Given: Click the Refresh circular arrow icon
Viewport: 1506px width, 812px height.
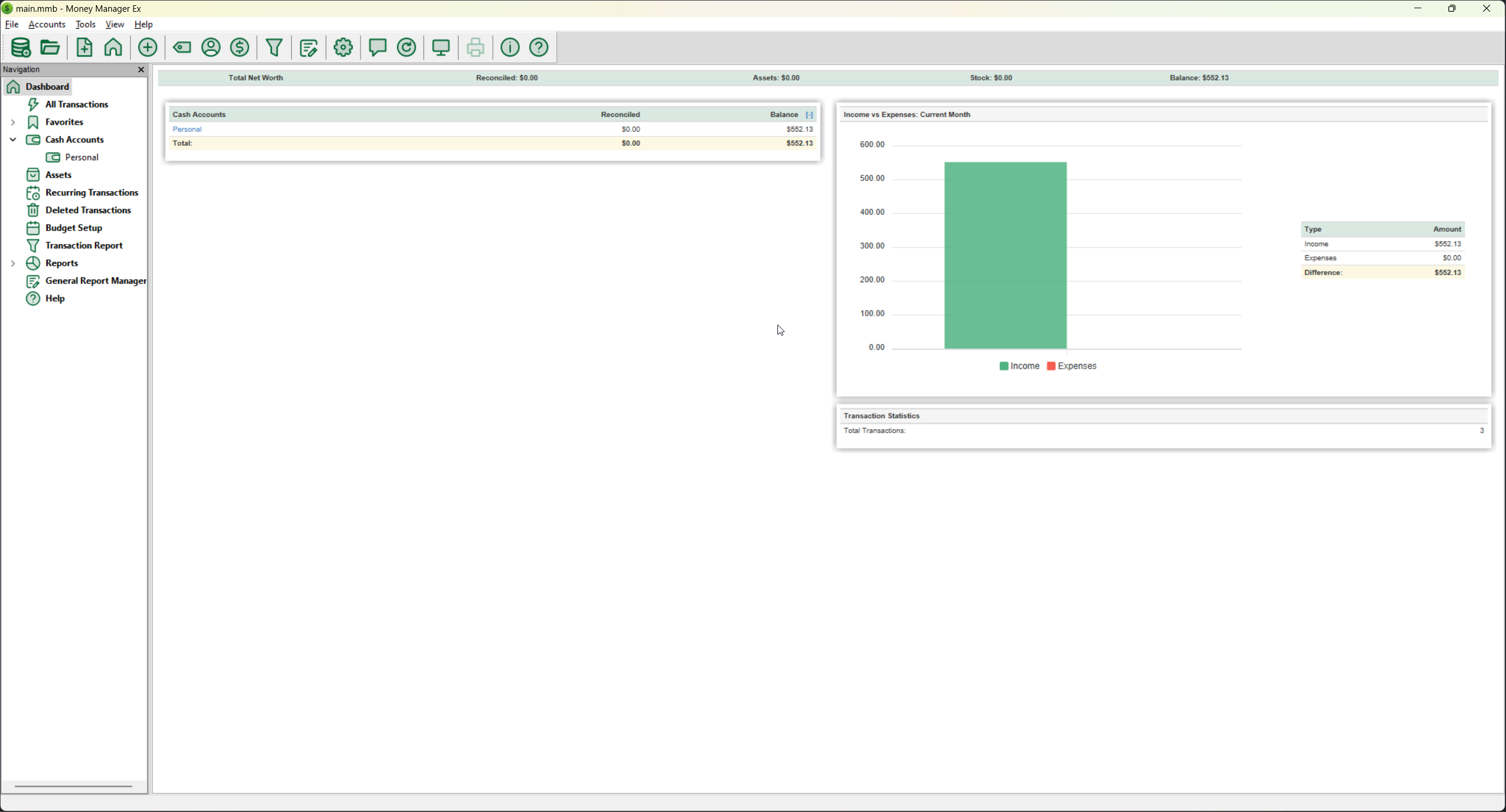Looking at the screenshot, I should 407,48.
